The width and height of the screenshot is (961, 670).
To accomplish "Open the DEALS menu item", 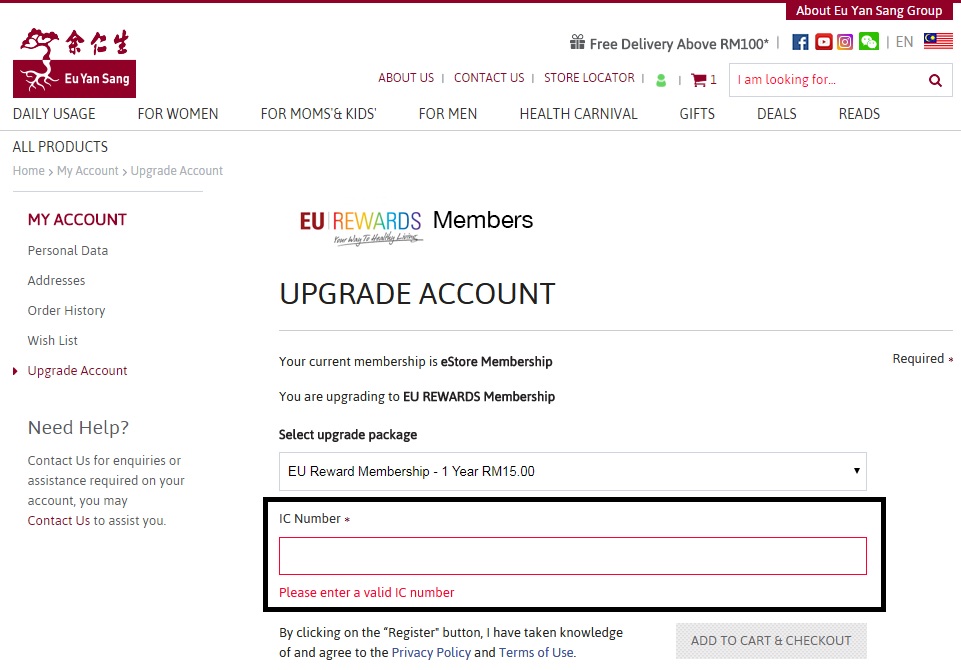I will pos(777,114).
